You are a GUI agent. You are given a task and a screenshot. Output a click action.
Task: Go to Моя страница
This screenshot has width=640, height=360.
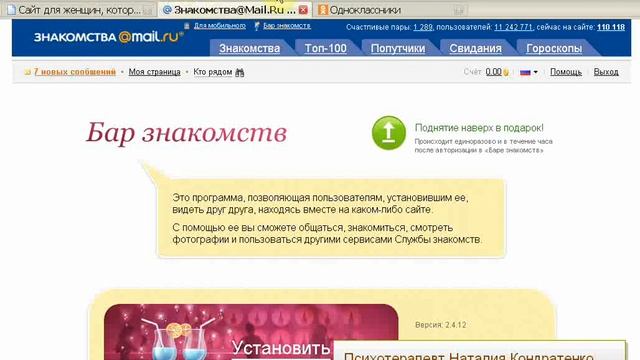click(154, 72)
